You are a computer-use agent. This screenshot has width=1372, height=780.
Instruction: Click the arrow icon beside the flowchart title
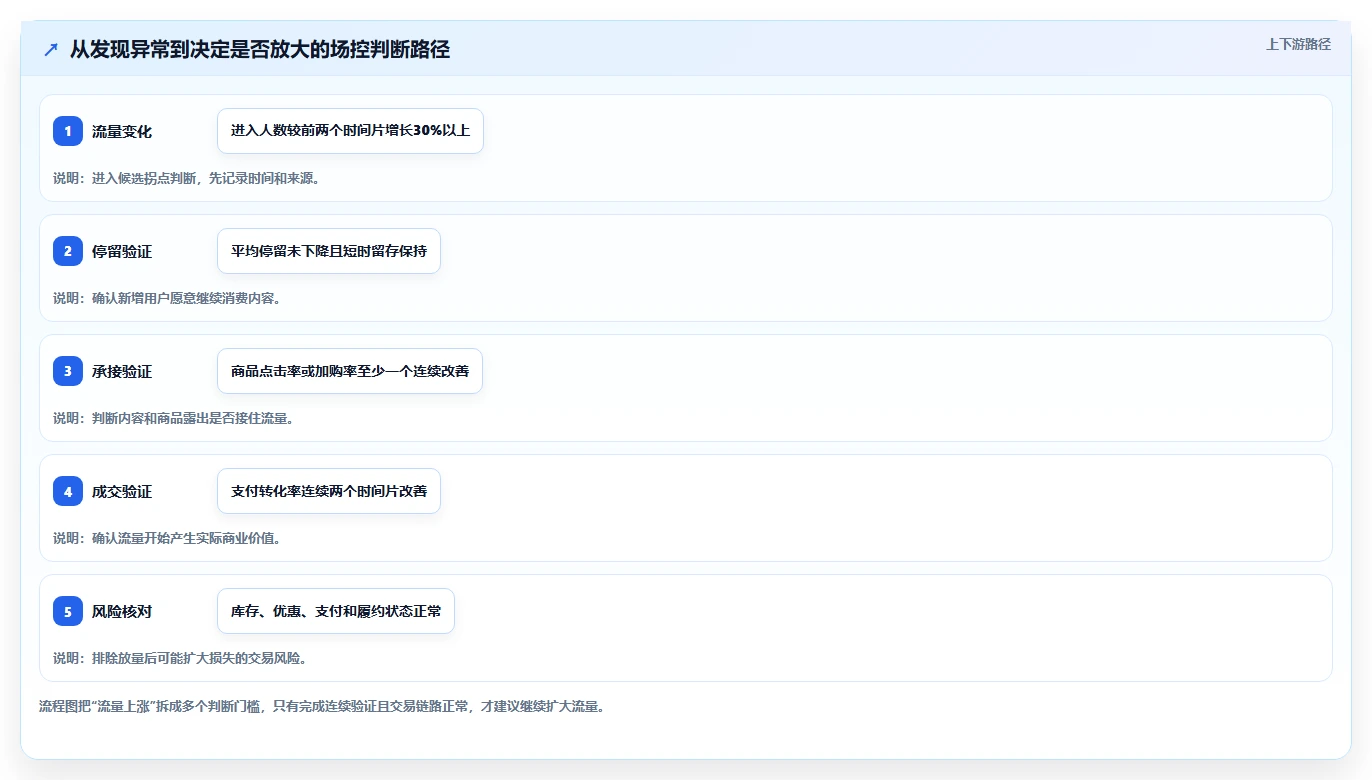[51, 50]
